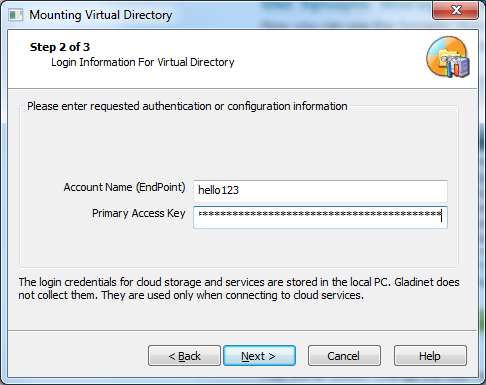Click the Gladinet cloud folder logo
486x385 pixels.
448,57
